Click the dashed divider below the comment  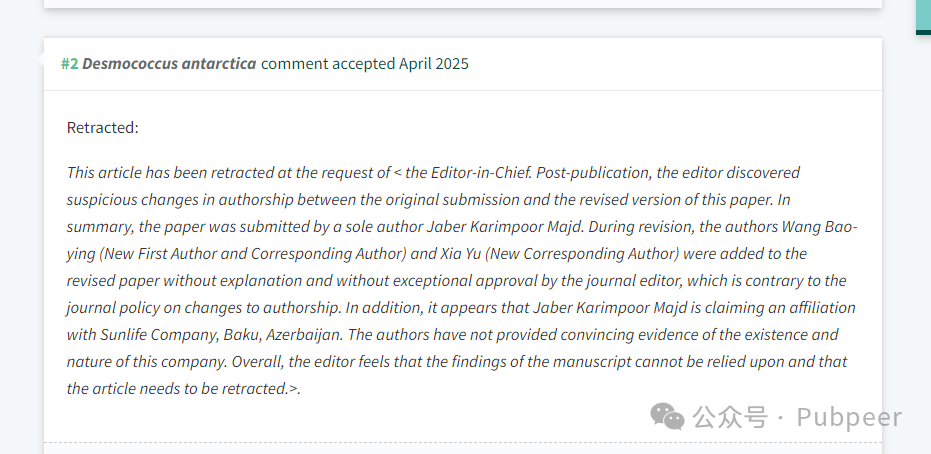coord(463,443)
